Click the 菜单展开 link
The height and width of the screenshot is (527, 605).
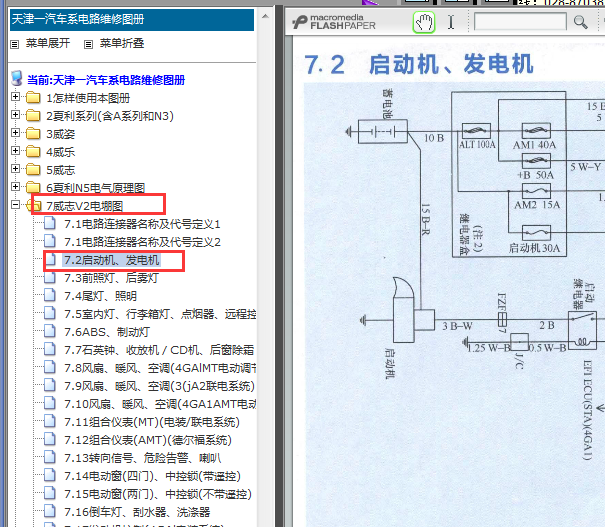(x=48, y=43)
